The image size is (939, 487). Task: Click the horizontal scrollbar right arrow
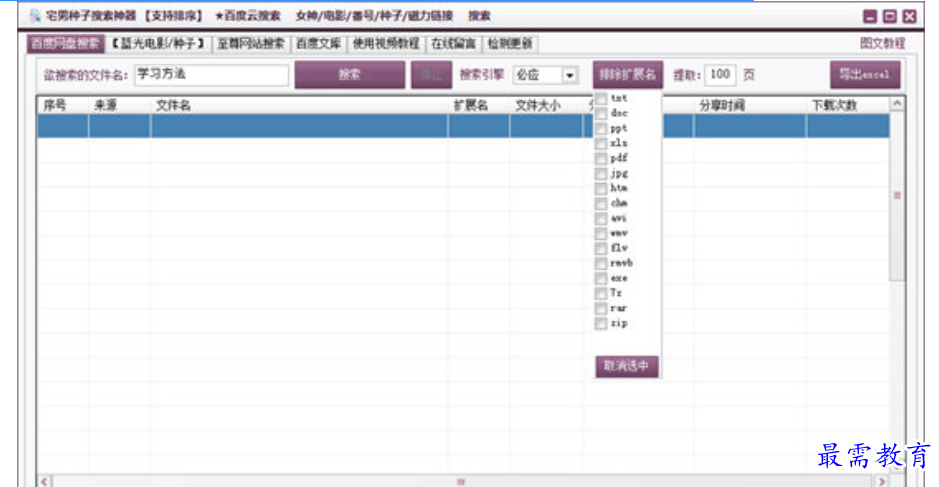[x=881, y=481]
